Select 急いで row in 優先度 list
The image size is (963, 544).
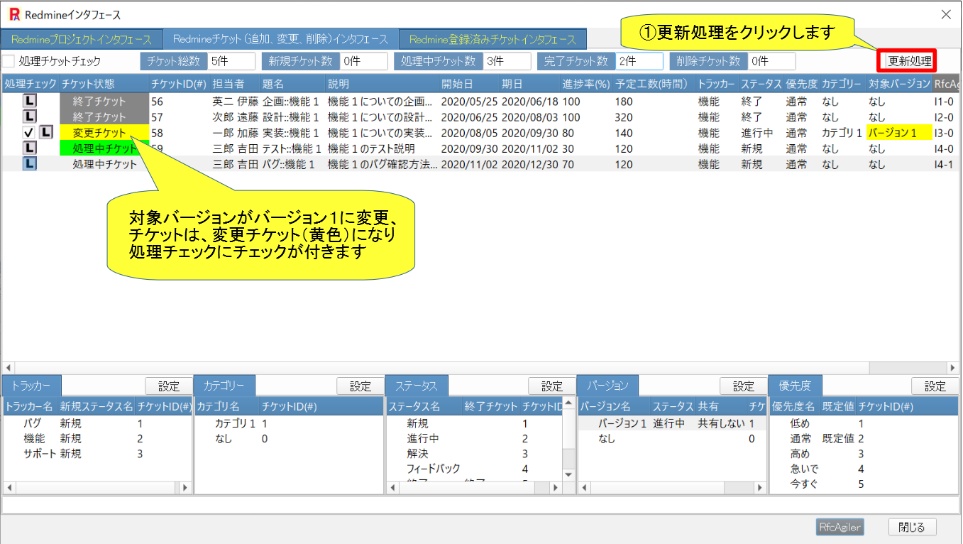point(864,468)
